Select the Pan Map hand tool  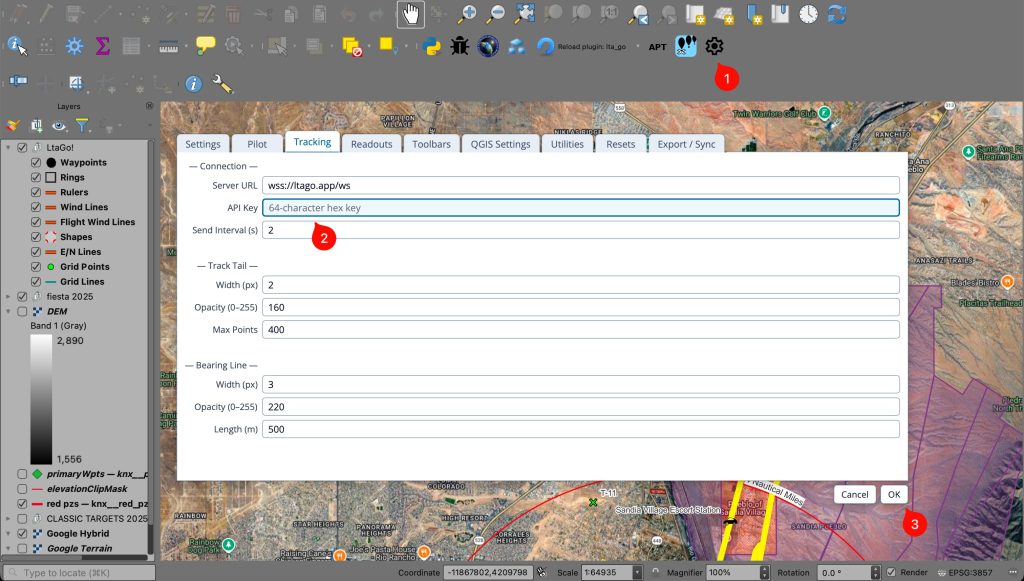coord(409,14)
